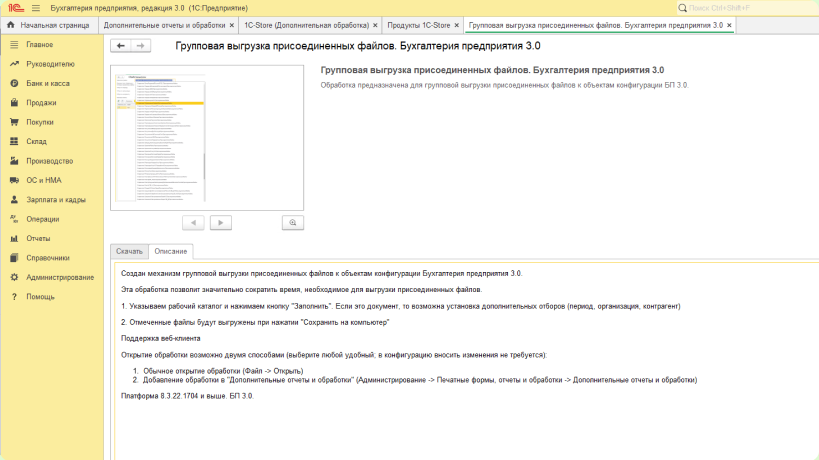Open the Отчеты section

click(38, 239)
